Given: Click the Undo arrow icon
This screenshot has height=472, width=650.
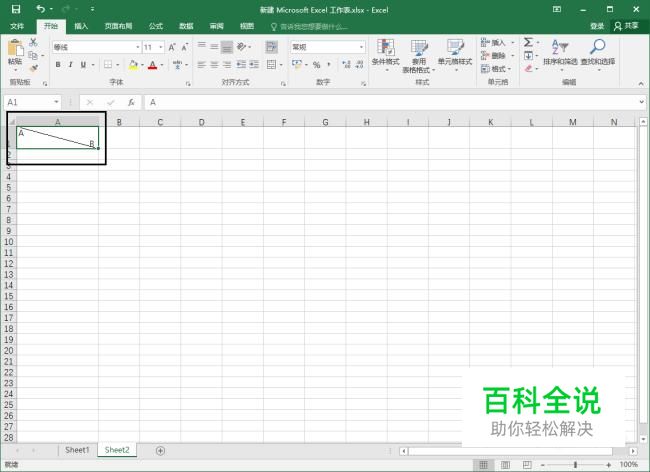Looking at the screenshot, I should point(41,9).
